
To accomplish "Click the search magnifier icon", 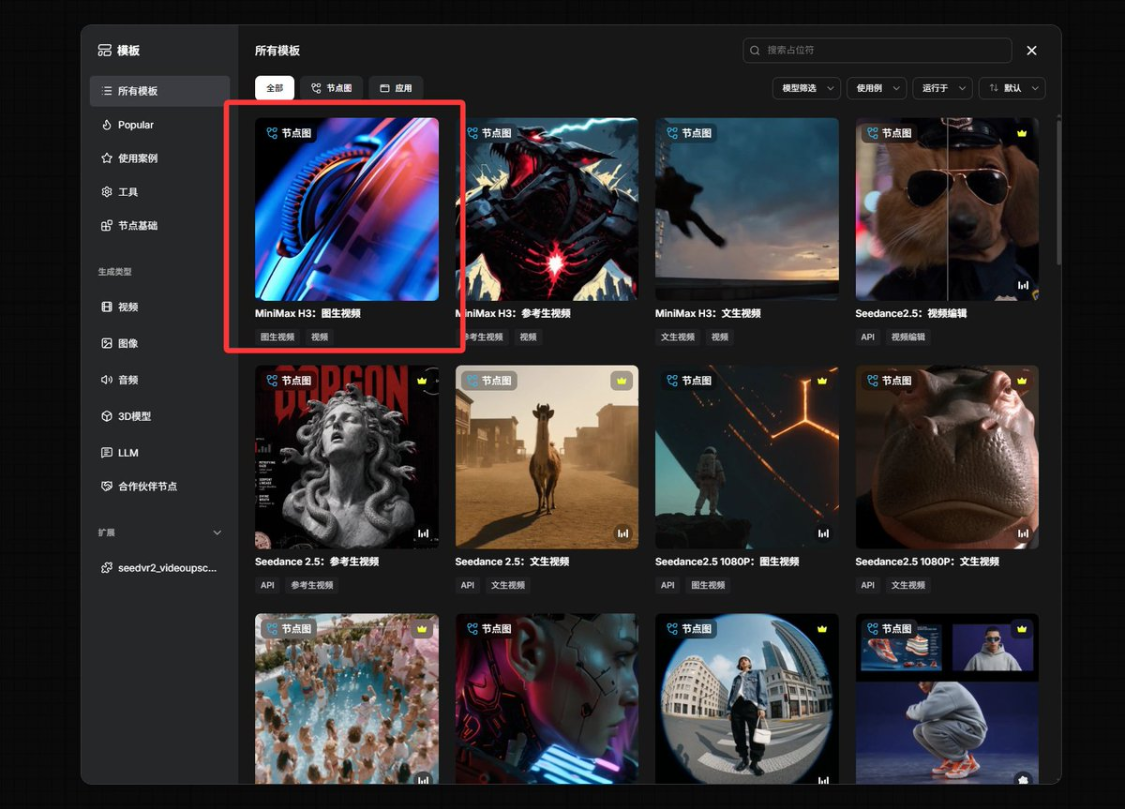I will click(x=755, y=50).
